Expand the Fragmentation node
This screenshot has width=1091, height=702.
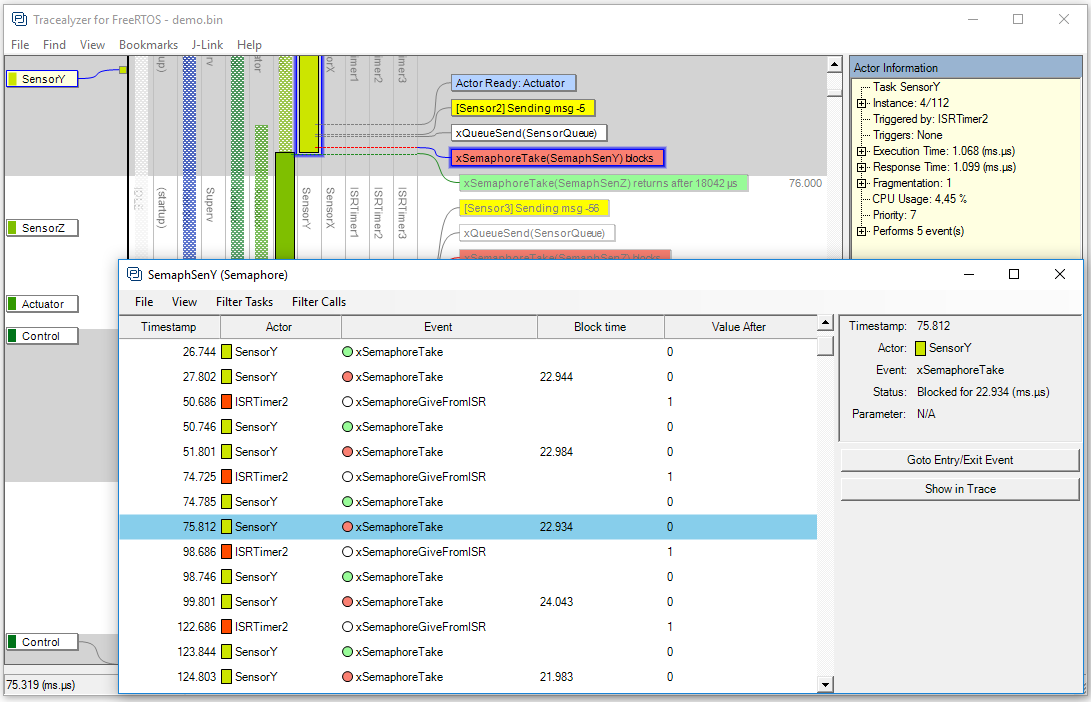point(861,183)
